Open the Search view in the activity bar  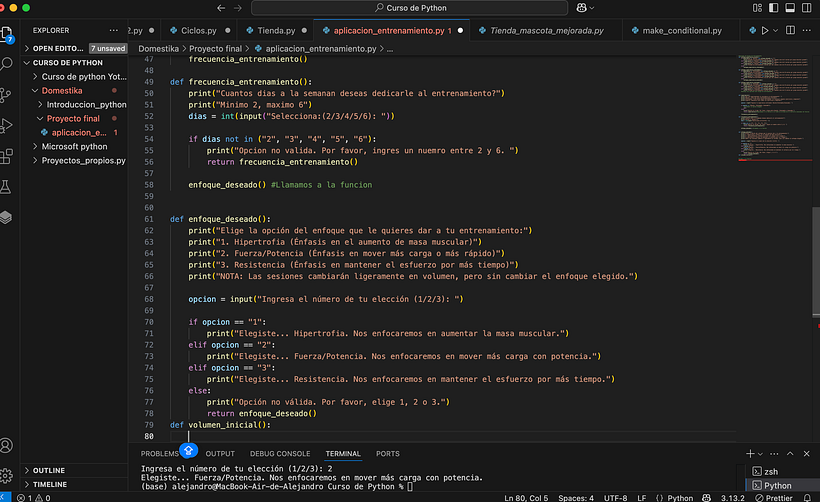(x=6, y=64)
